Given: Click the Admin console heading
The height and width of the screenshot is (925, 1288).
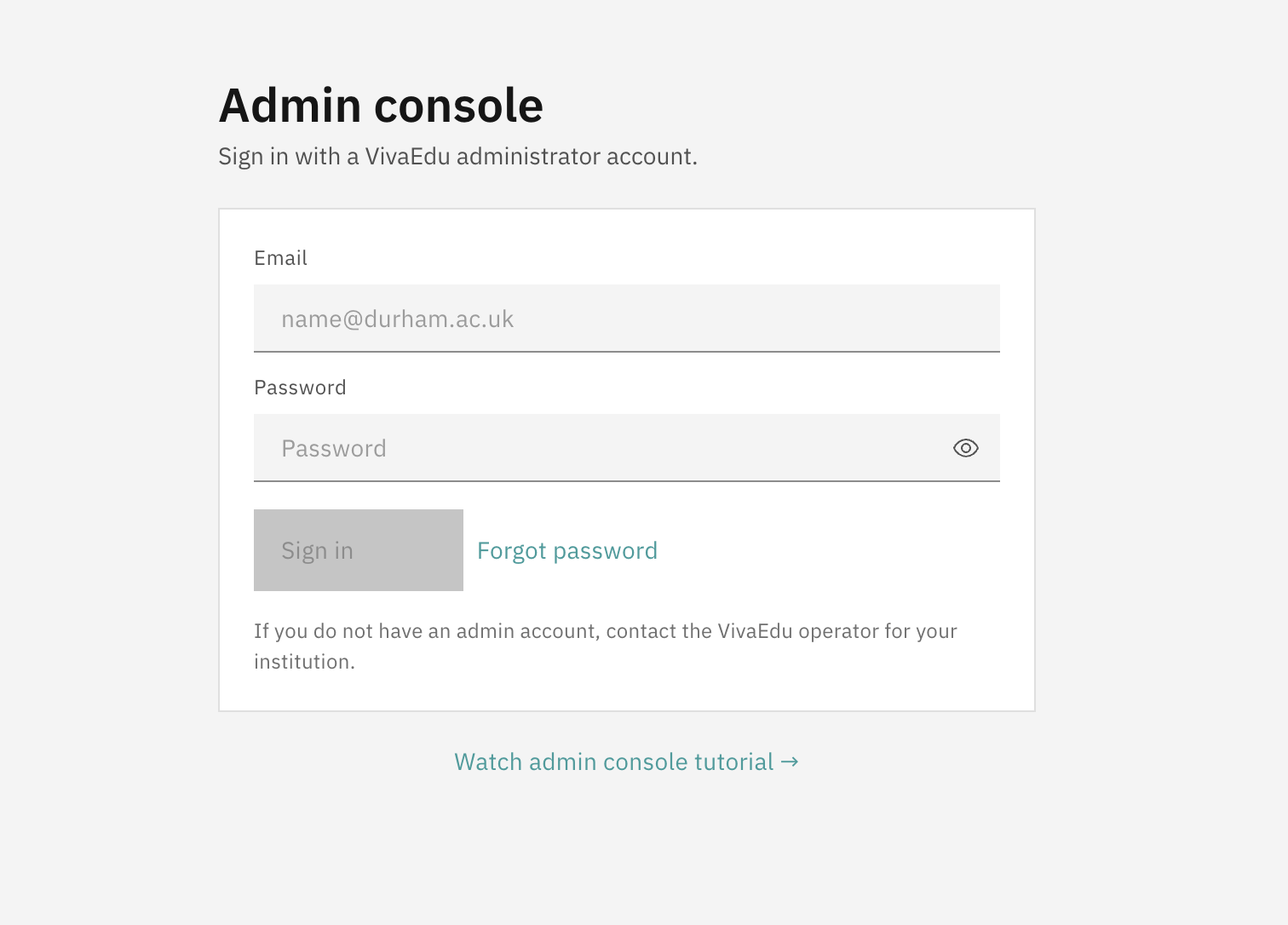Looking at the screenshot, I should click(381, 106).
